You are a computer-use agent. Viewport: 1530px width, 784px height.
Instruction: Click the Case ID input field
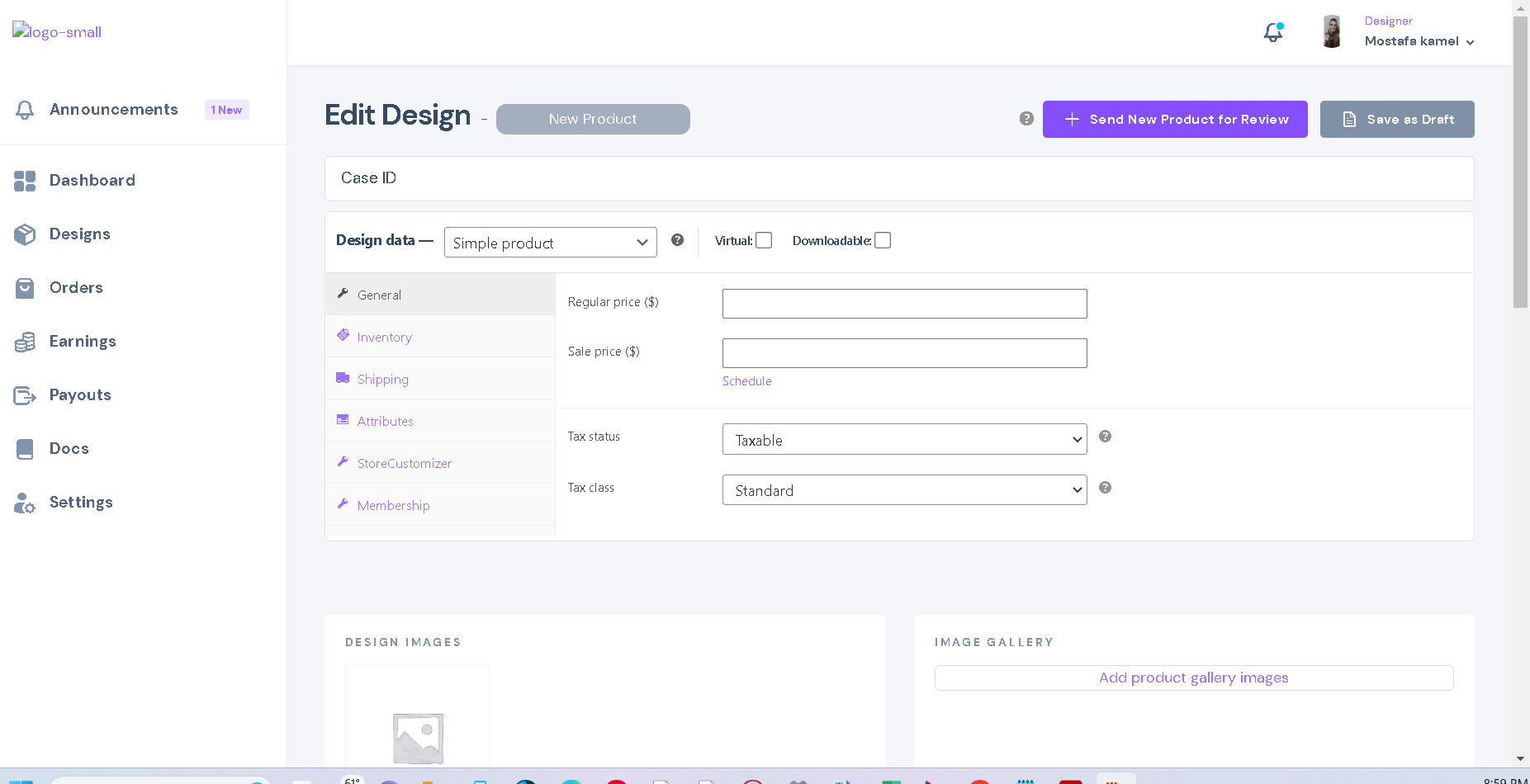point(899,178)
